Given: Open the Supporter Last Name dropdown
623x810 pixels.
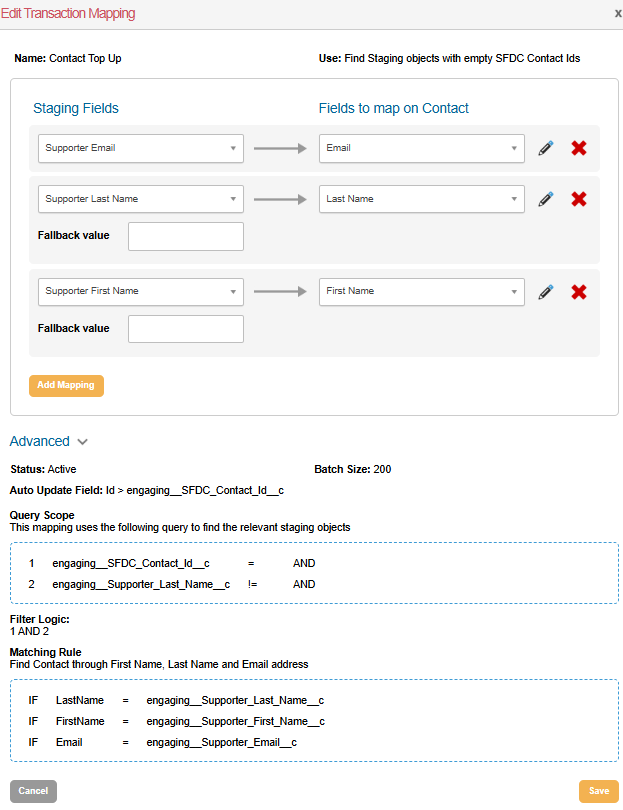Looking at the screenshot, I should point(140,198).
